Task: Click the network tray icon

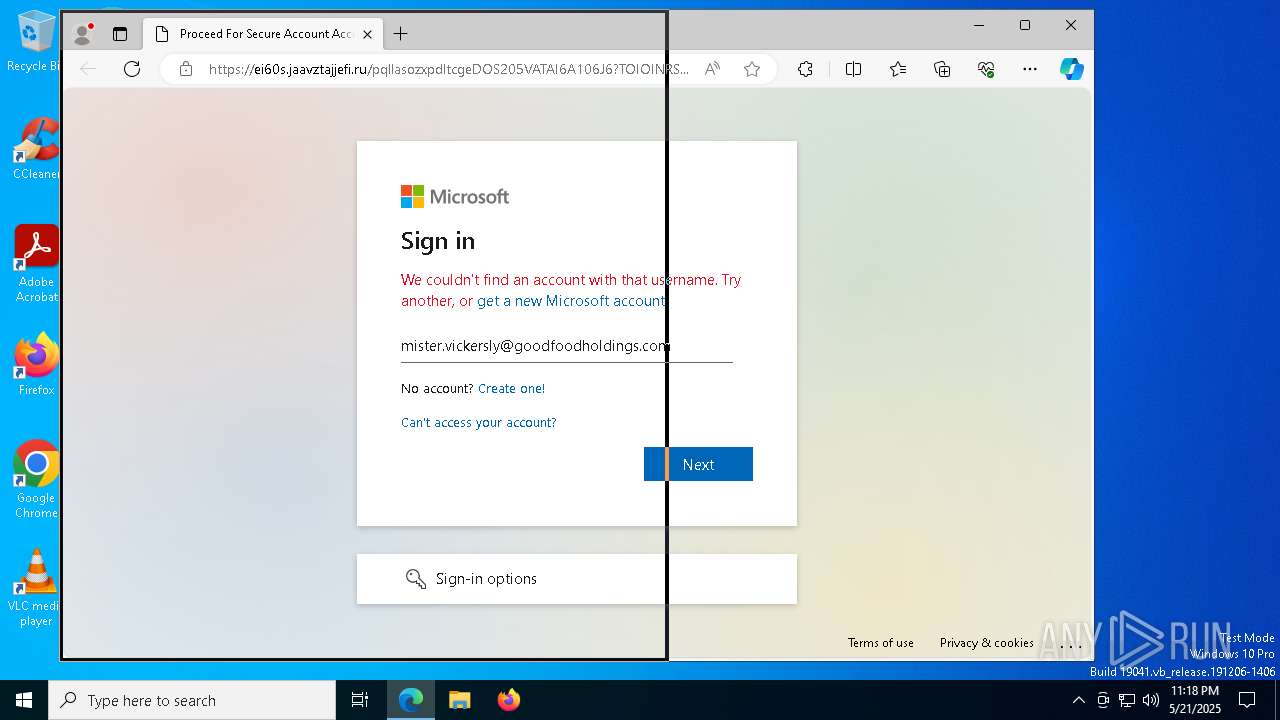Action: pyautogui.click(x=1127, y=700)
